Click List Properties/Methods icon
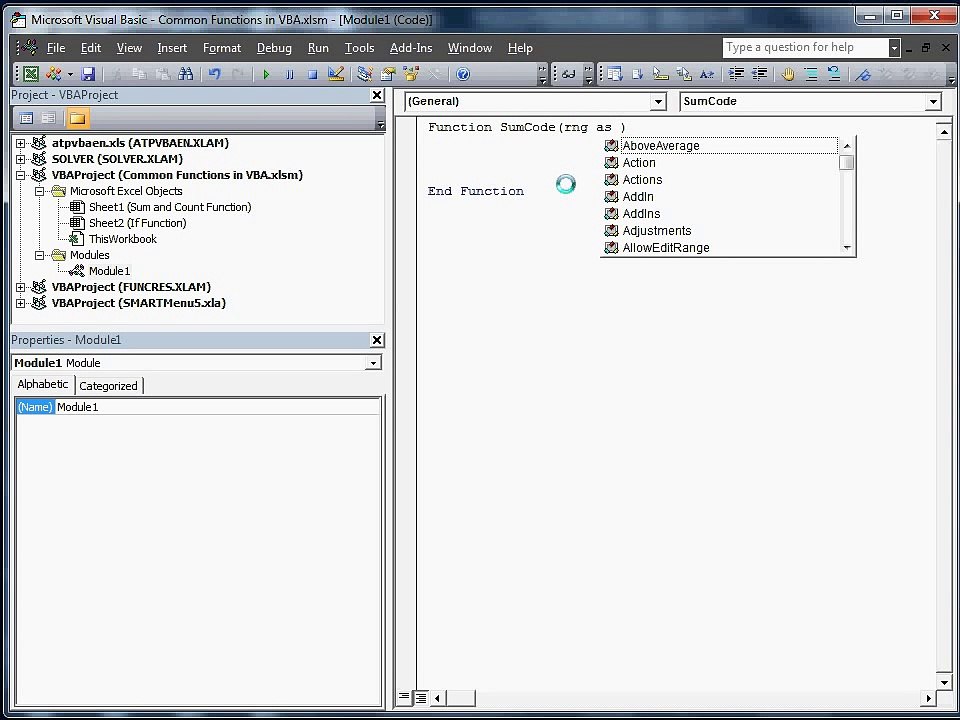The image size is (960, 720). click(x=615, y=74)
